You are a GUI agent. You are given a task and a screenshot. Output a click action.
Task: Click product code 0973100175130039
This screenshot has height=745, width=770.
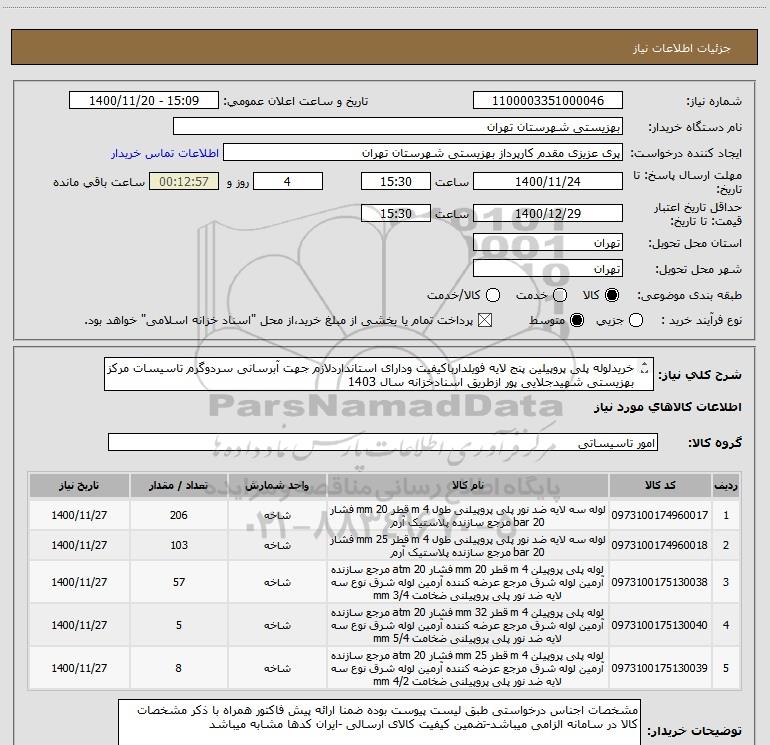coord(660,668)
